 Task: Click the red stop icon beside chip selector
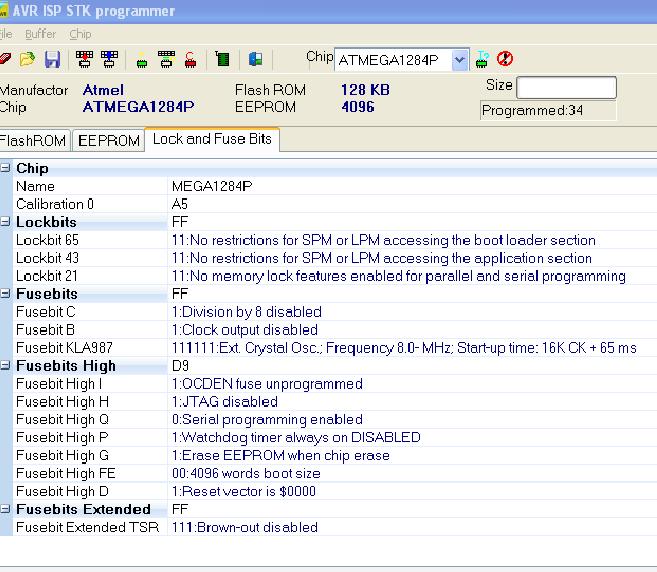(x=504, y=59)
